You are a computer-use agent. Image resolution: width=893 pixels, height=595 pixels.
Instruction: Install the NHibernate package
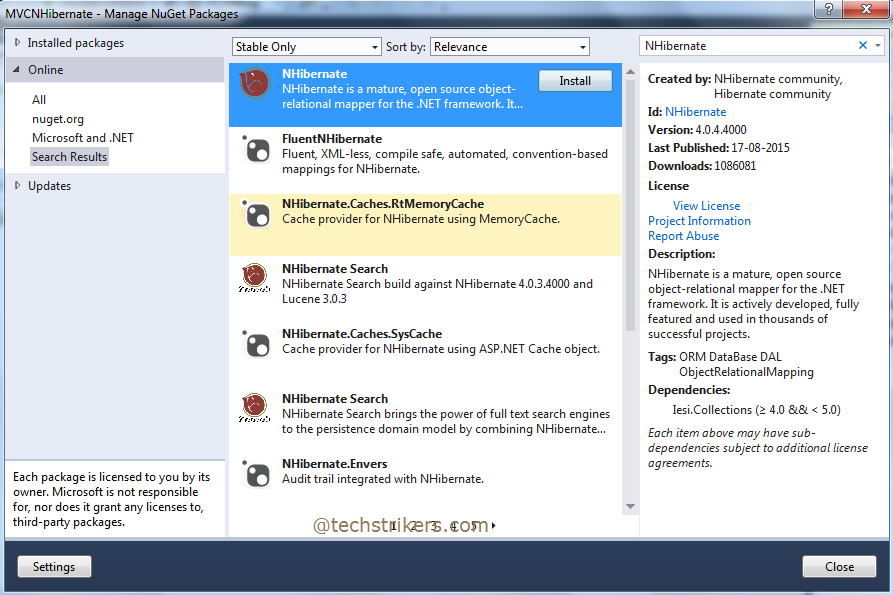click(x=575, y=81)
